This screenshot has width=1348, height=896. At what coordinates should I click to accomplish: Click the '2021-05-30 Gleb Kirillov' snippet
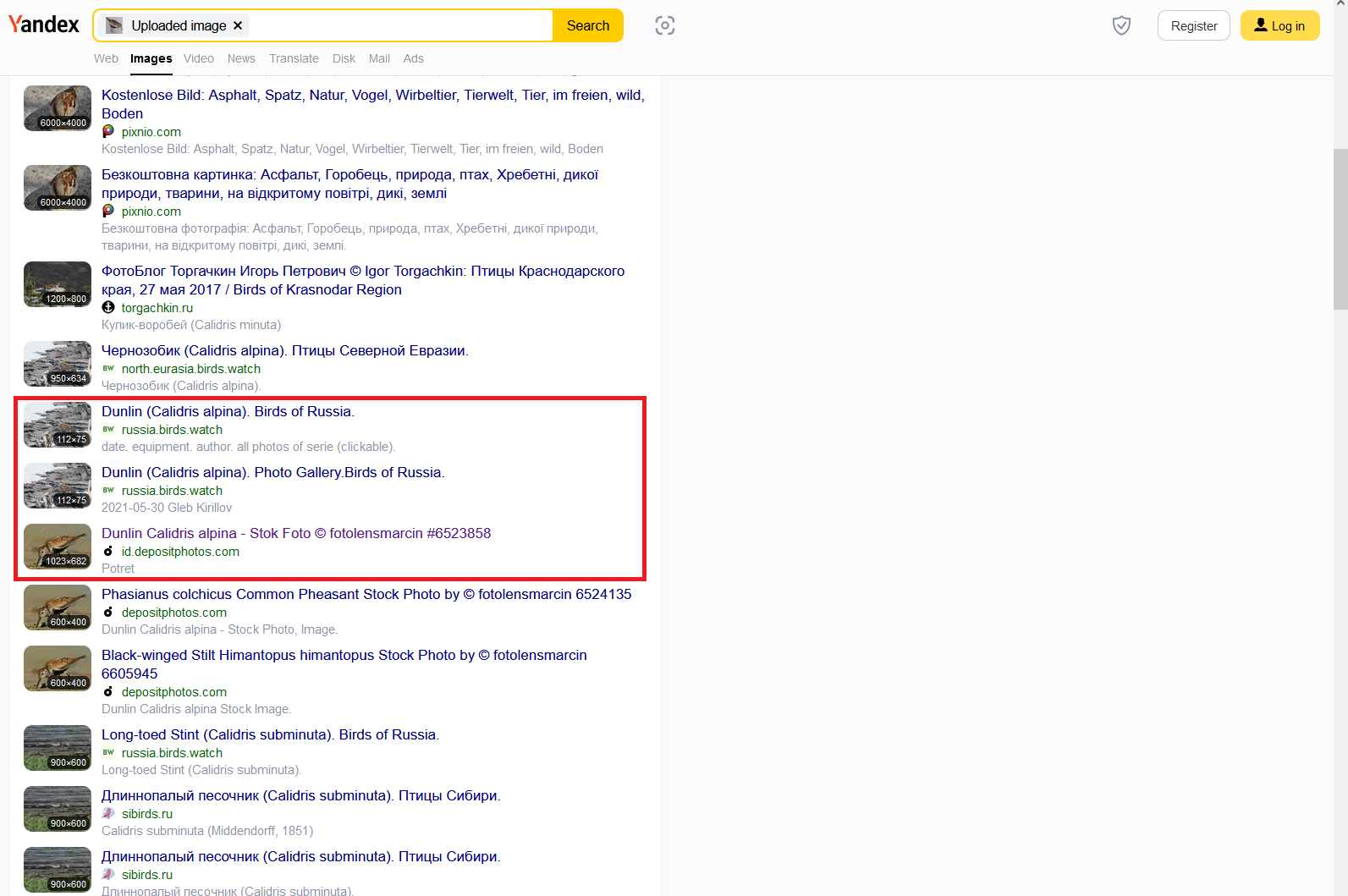(x=167, y=508)
